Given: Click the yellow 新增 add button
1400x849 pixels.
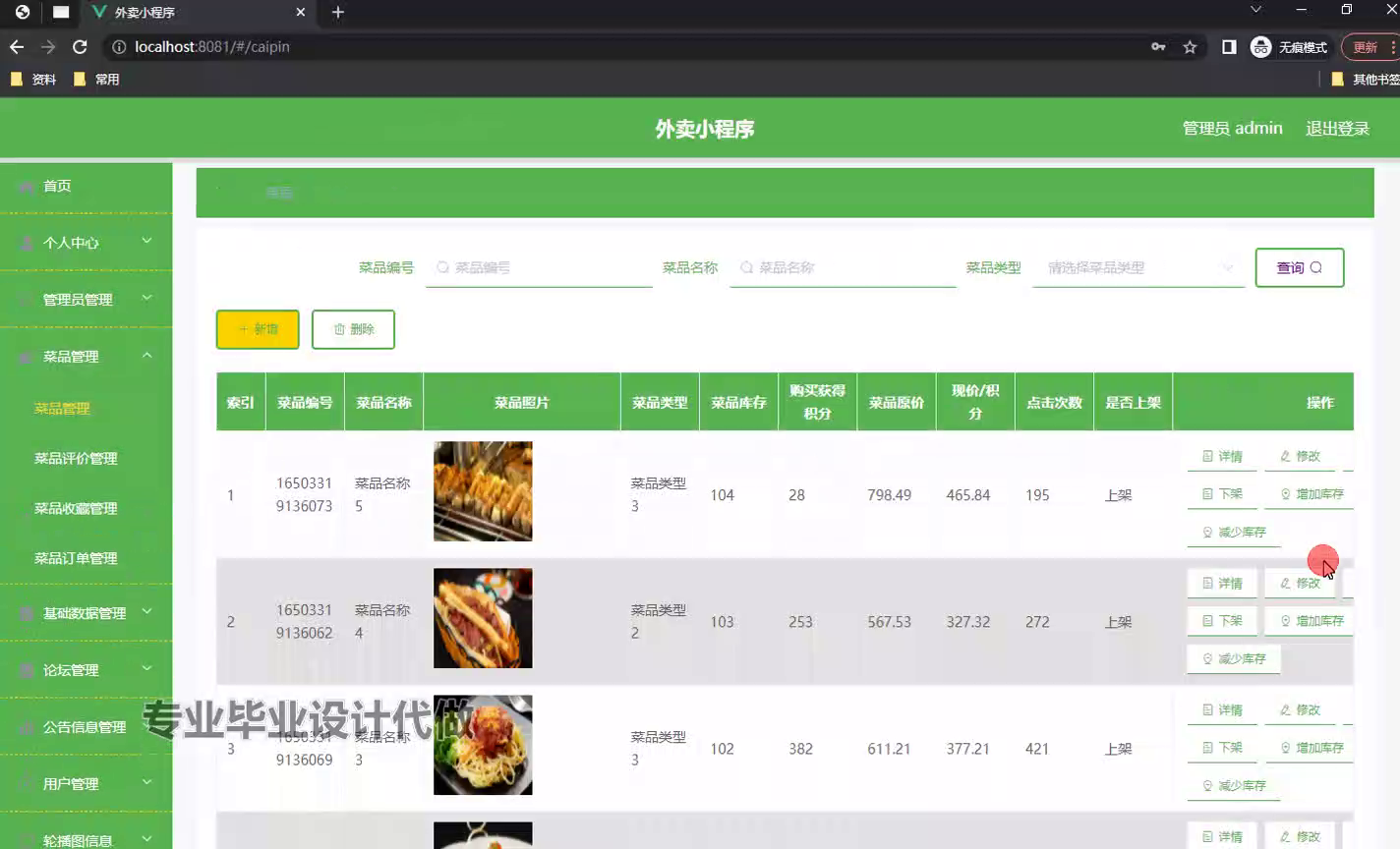Looking at the screenshot, I should point(258,329).
